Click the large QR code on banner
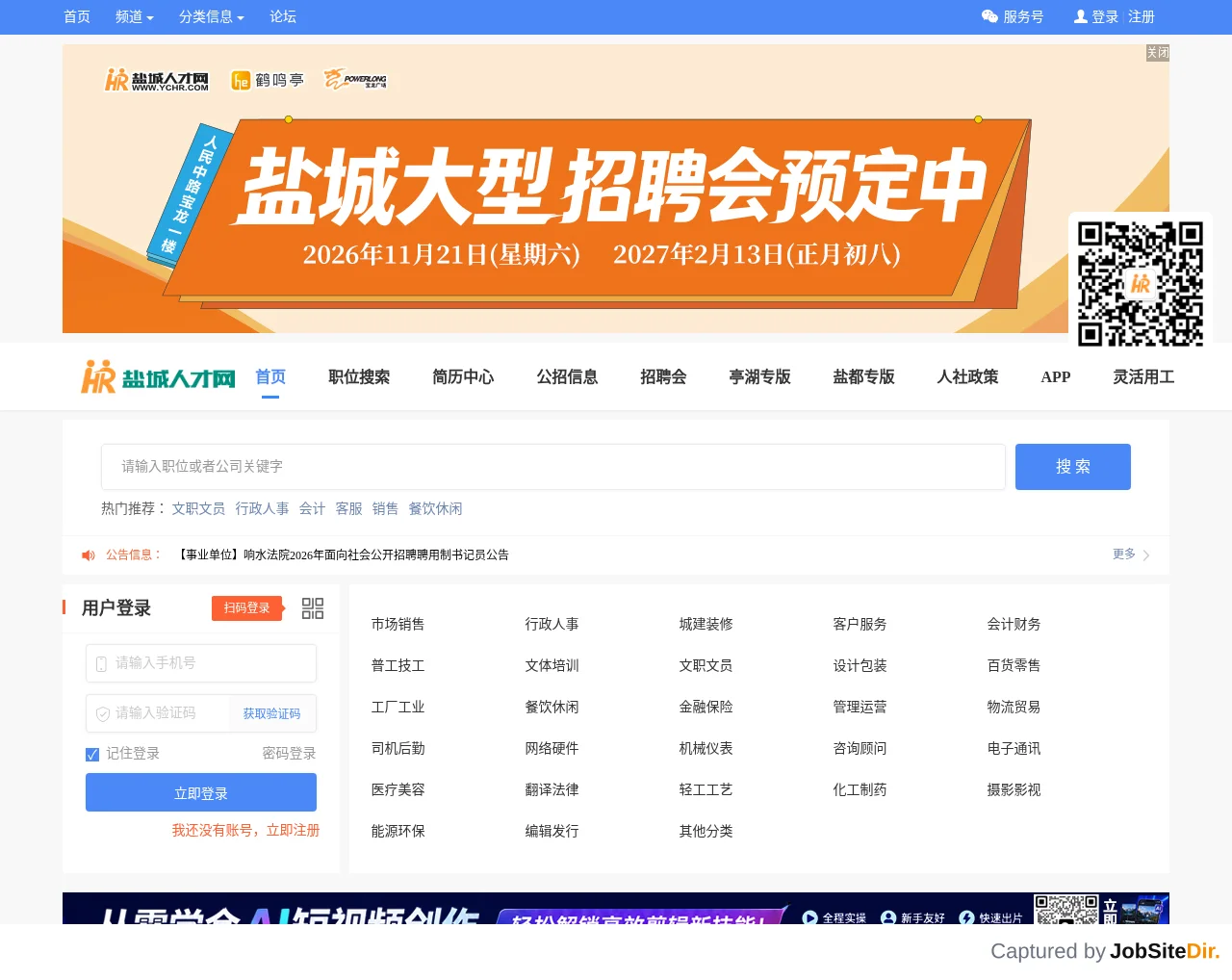This screenshot has height=980, width=1232. (1141, 283)
